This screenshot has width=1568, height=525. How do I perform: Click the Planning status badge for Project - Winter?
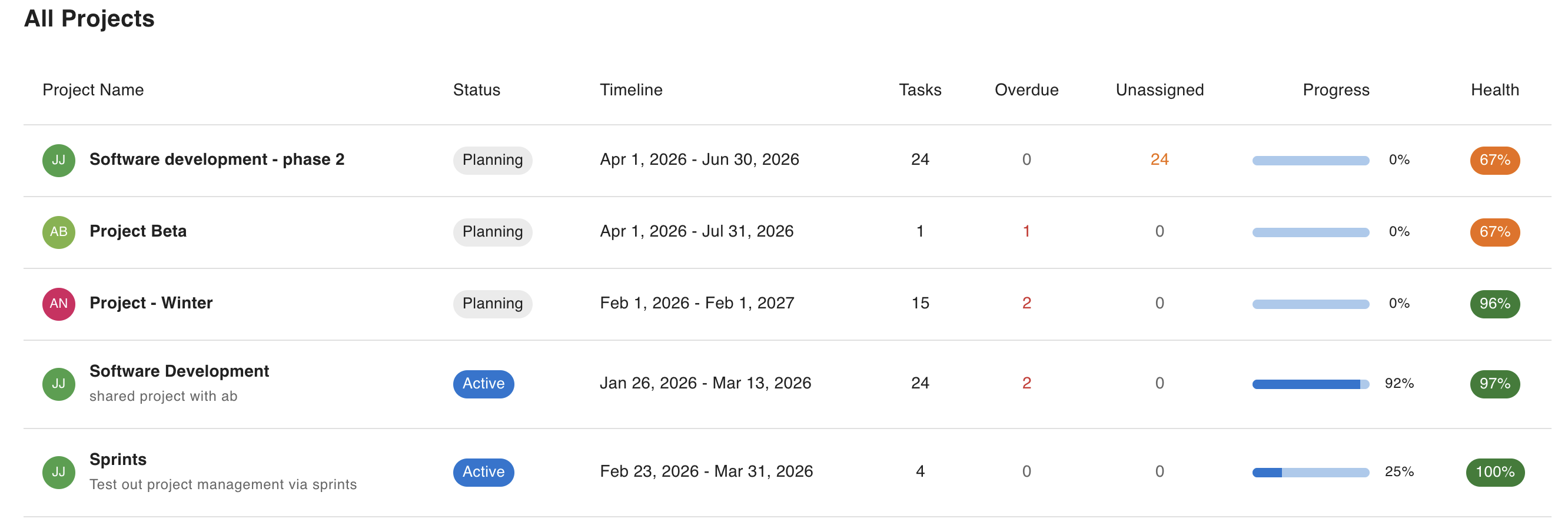[x=493, y=304]
